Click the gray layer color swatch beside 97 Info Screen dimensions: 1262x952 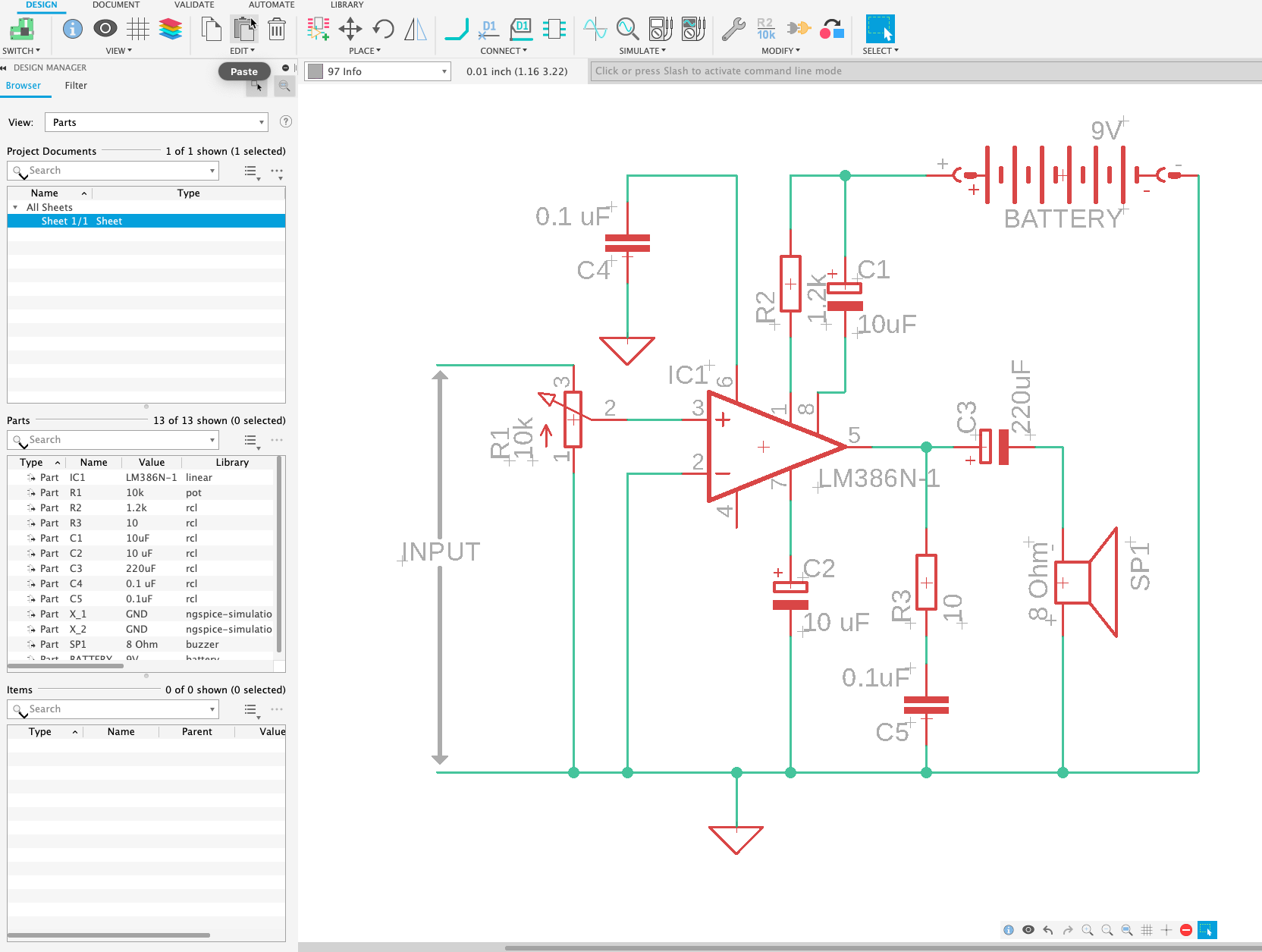click(x=315, y=71)
